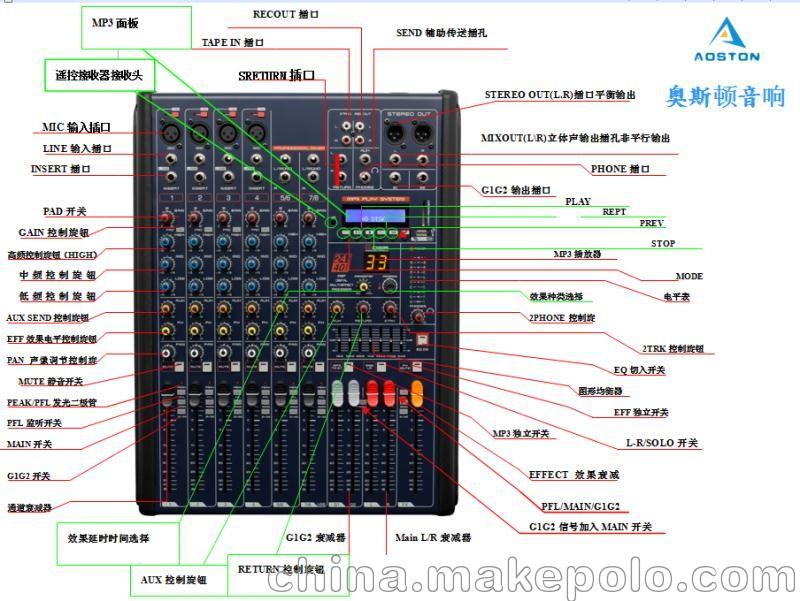Click channel 4 XLR mic input jack
The image size is (800, 601).
256,133
